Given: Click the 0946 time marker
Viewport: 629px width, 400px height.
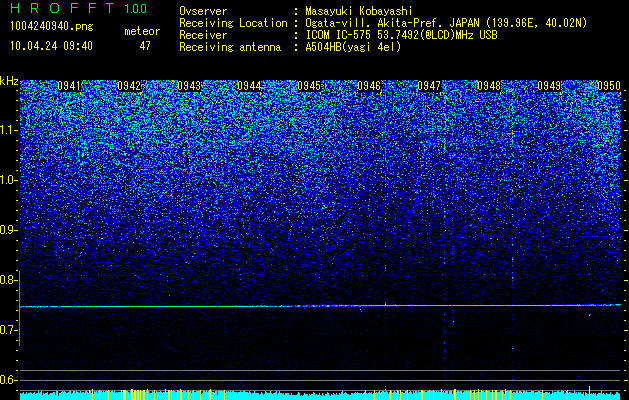Looking at the screenshot, I should tap(369, 86).
